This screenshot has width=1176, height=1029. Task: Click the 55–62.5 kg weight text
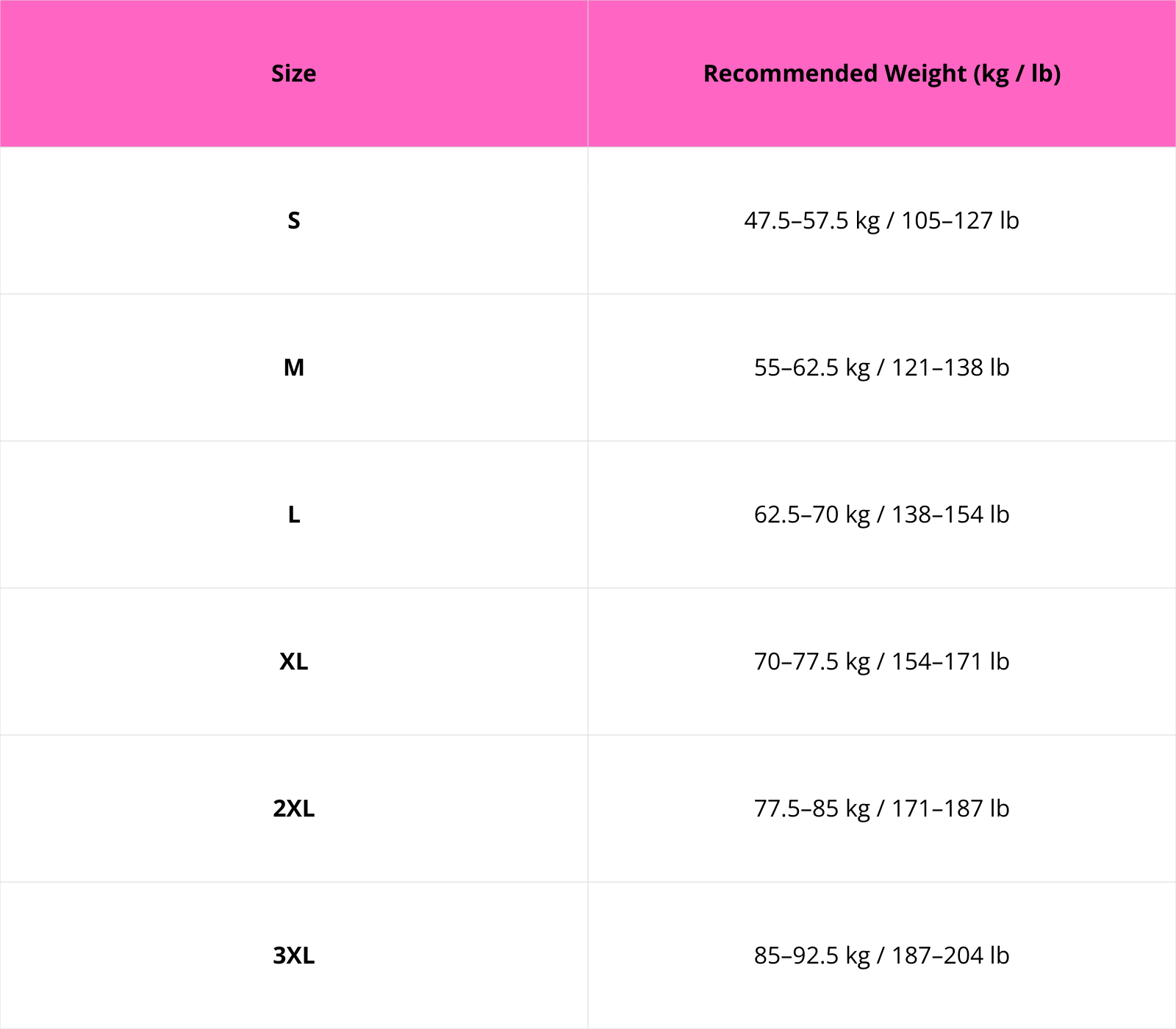(811, 367)
